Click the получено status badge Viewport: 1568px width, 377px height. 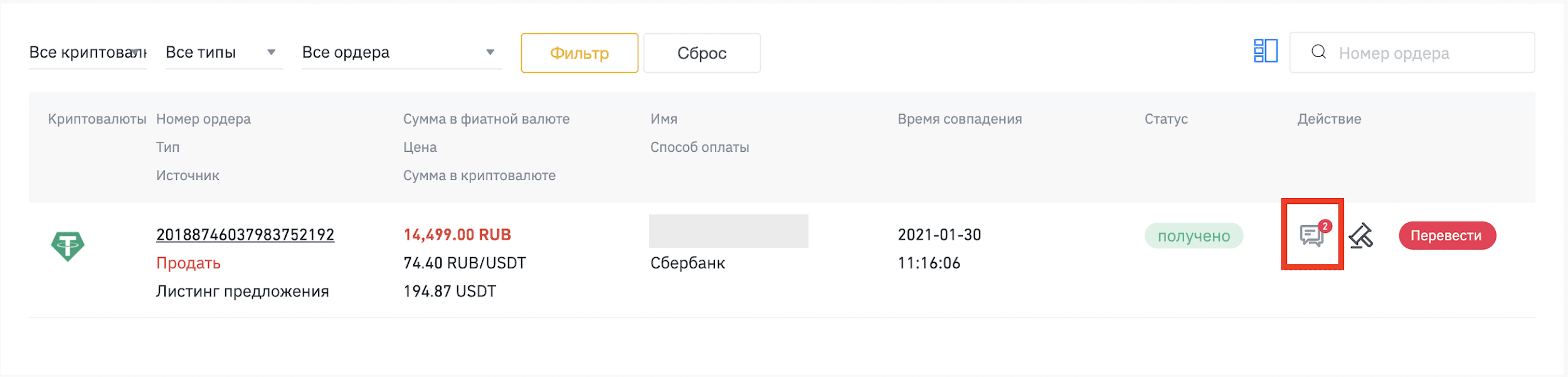[x=1194, y=236]
